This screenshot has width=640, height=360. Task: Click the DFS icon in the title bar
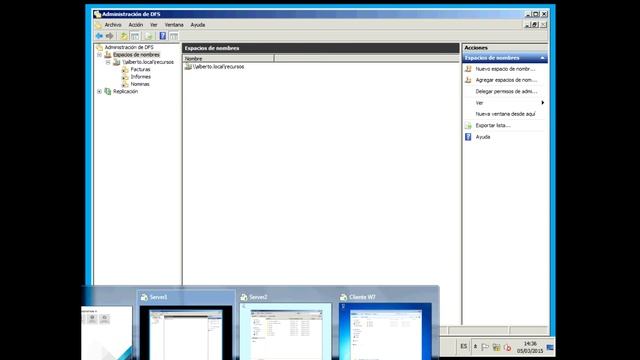click(x=97, y=14)
